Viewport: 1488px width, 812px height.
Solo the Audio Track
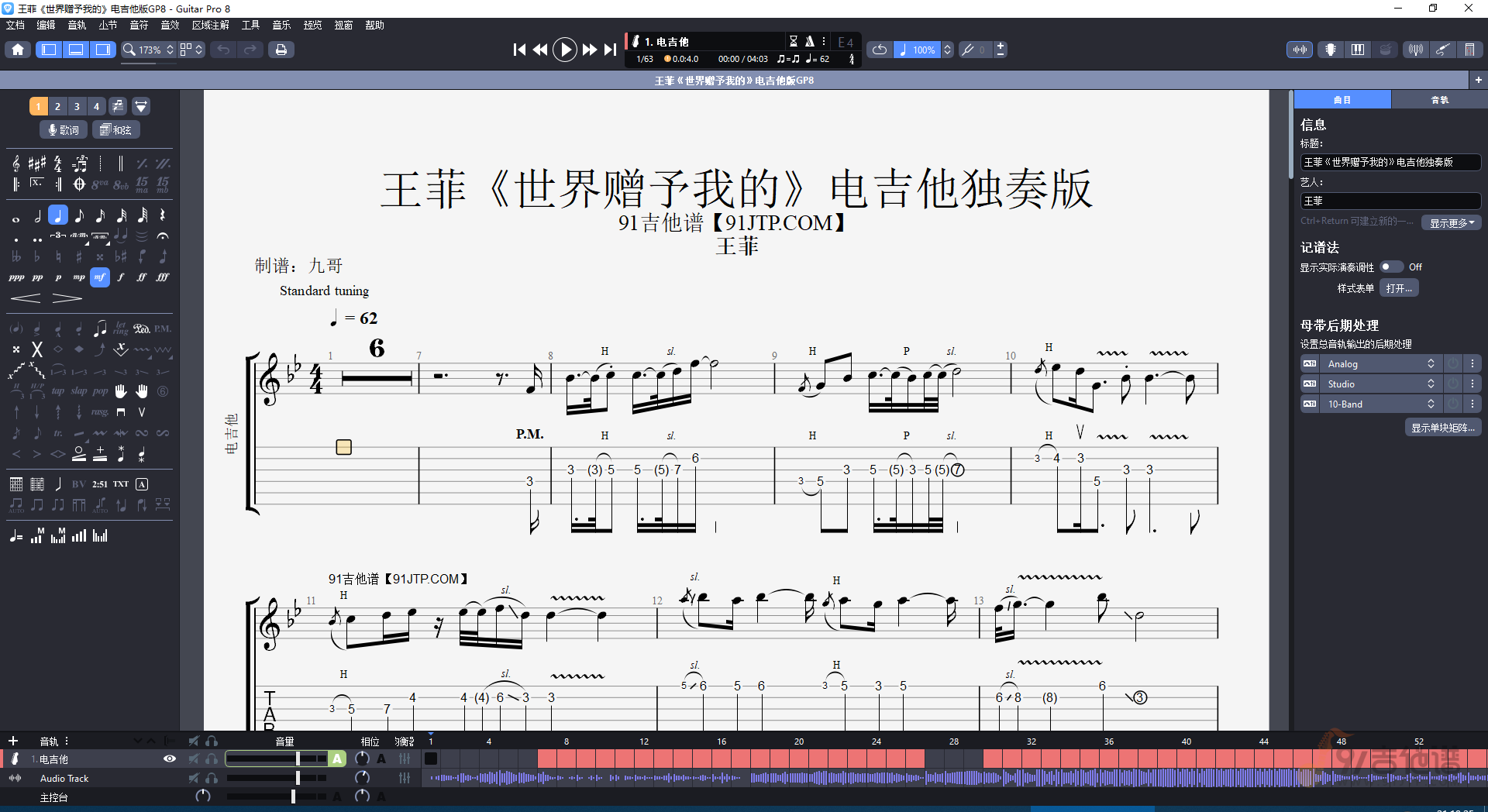point(212,778)
